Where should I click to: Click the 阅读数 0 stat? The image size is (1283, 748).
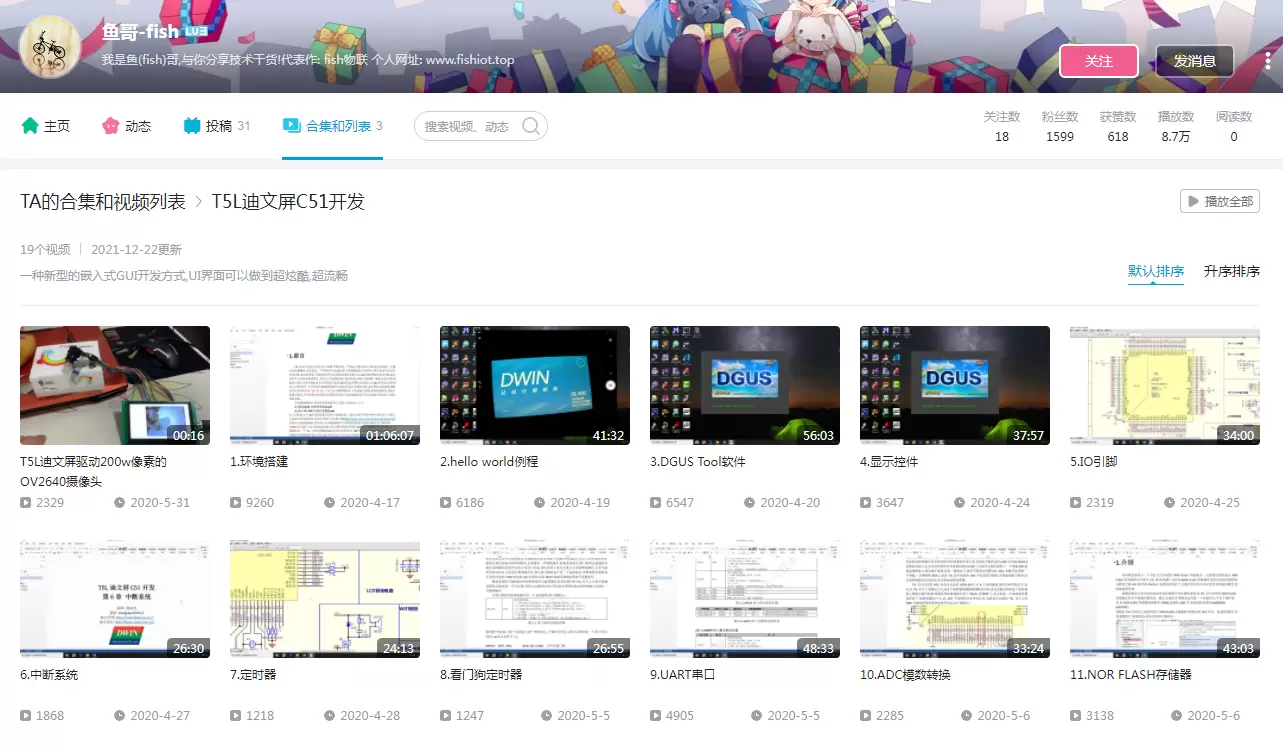[x=1234, y=127]
